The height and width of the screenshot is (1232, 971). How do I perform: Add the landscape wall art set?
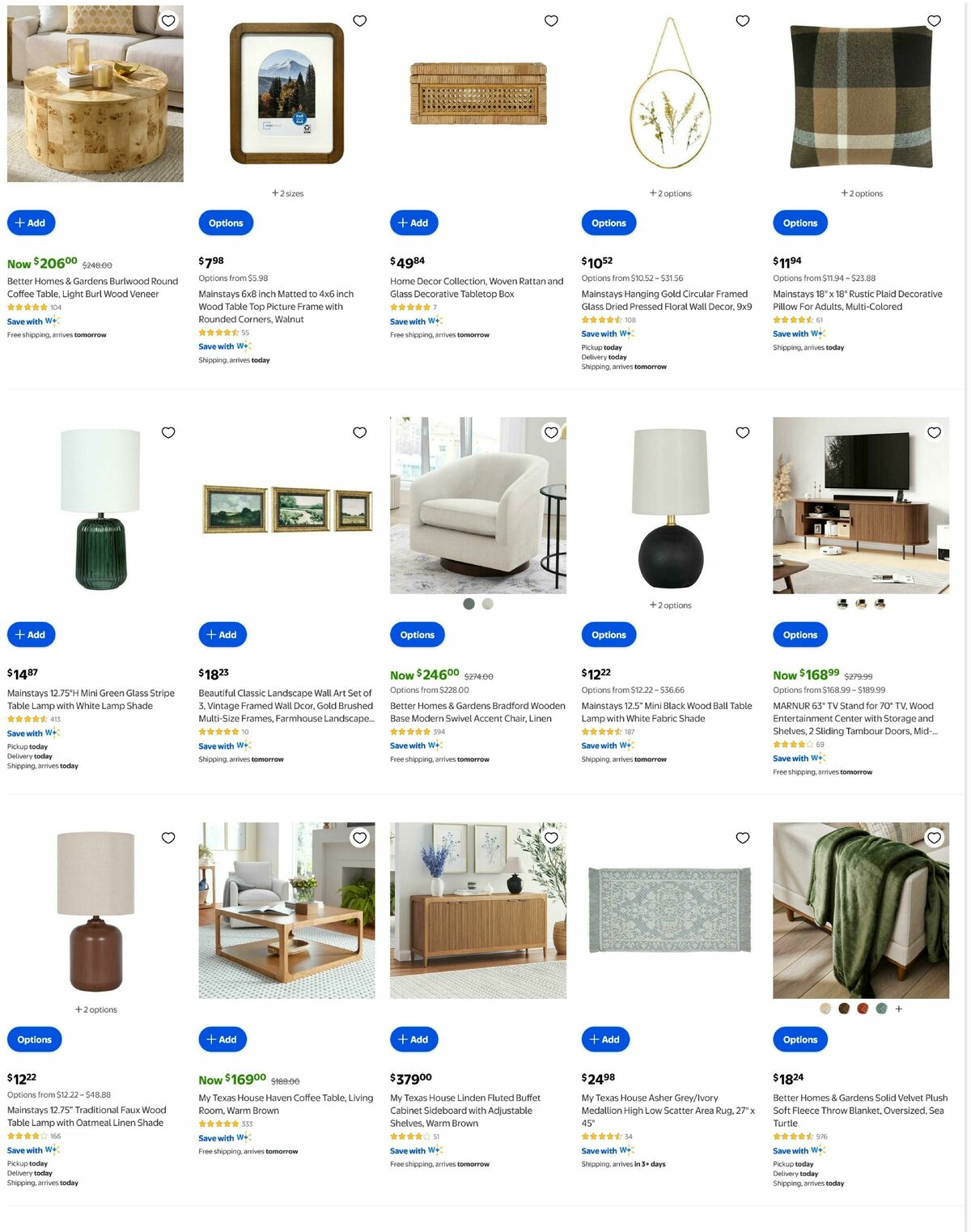pos(223,635)
